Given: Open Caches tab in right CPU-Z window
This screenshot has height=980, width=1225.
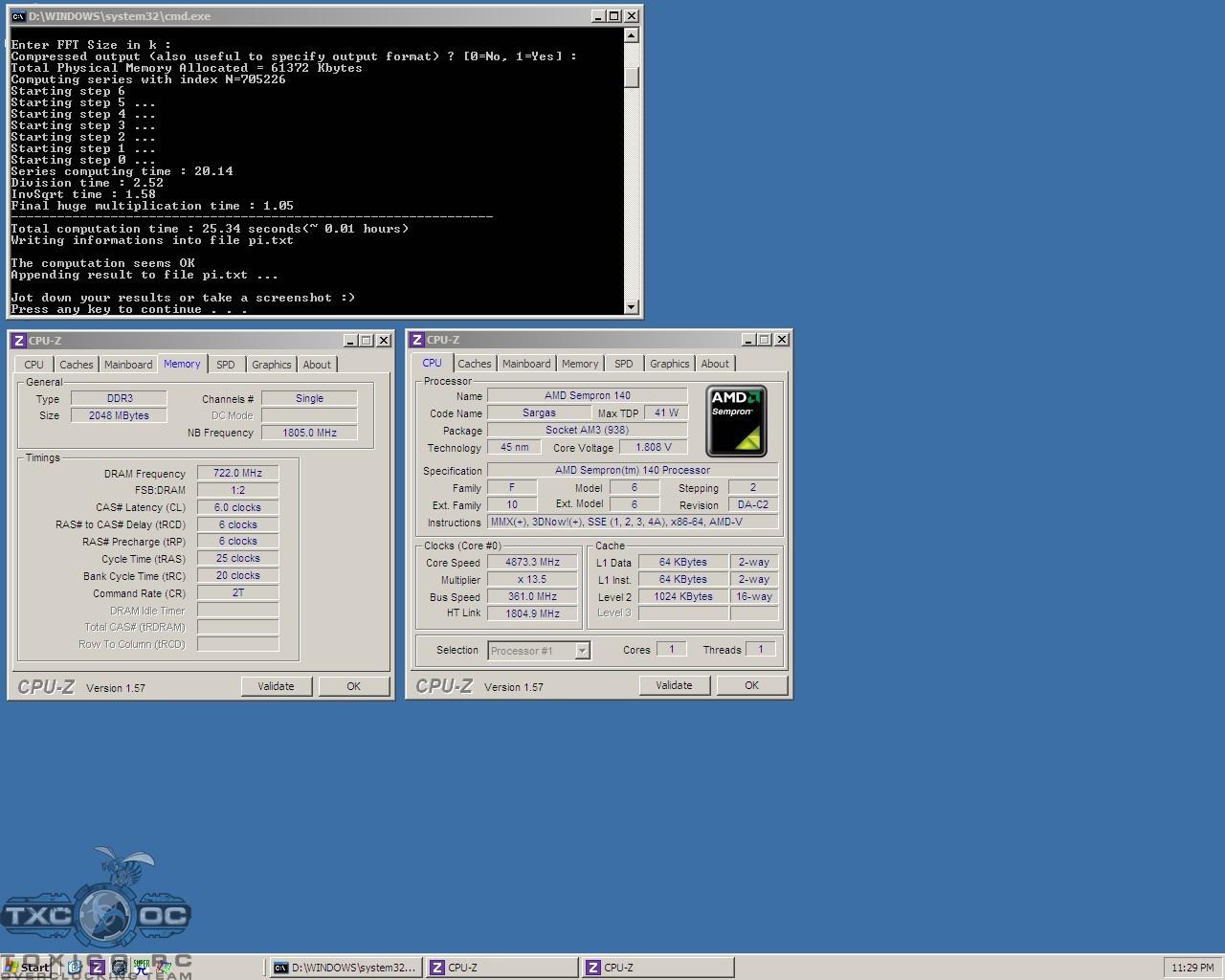Looking at the screenshot, I should click(x=475, y=364).
